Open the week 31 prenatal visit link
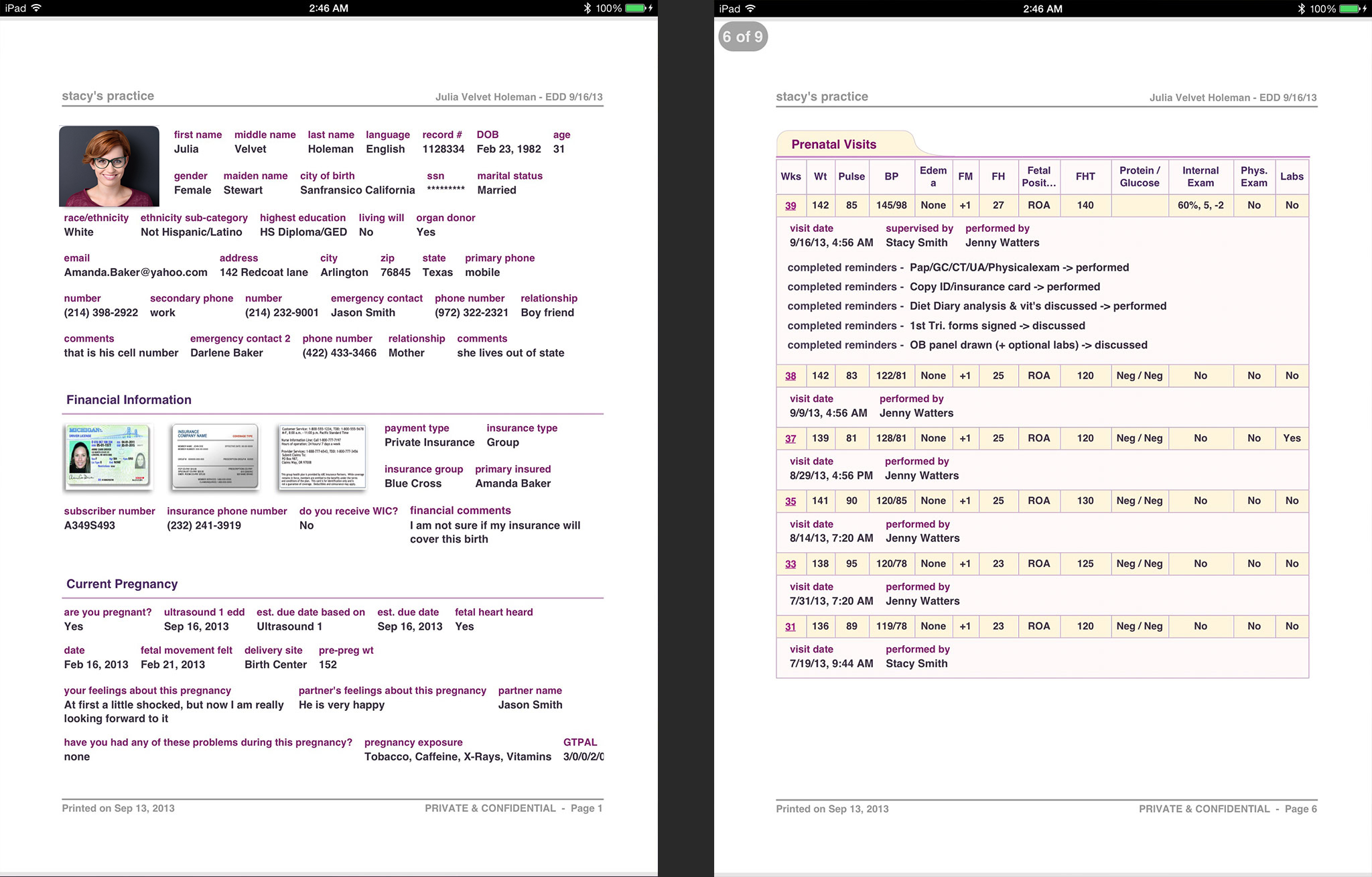Viewport: 1372px width, 877px height. tap(791, 626)
